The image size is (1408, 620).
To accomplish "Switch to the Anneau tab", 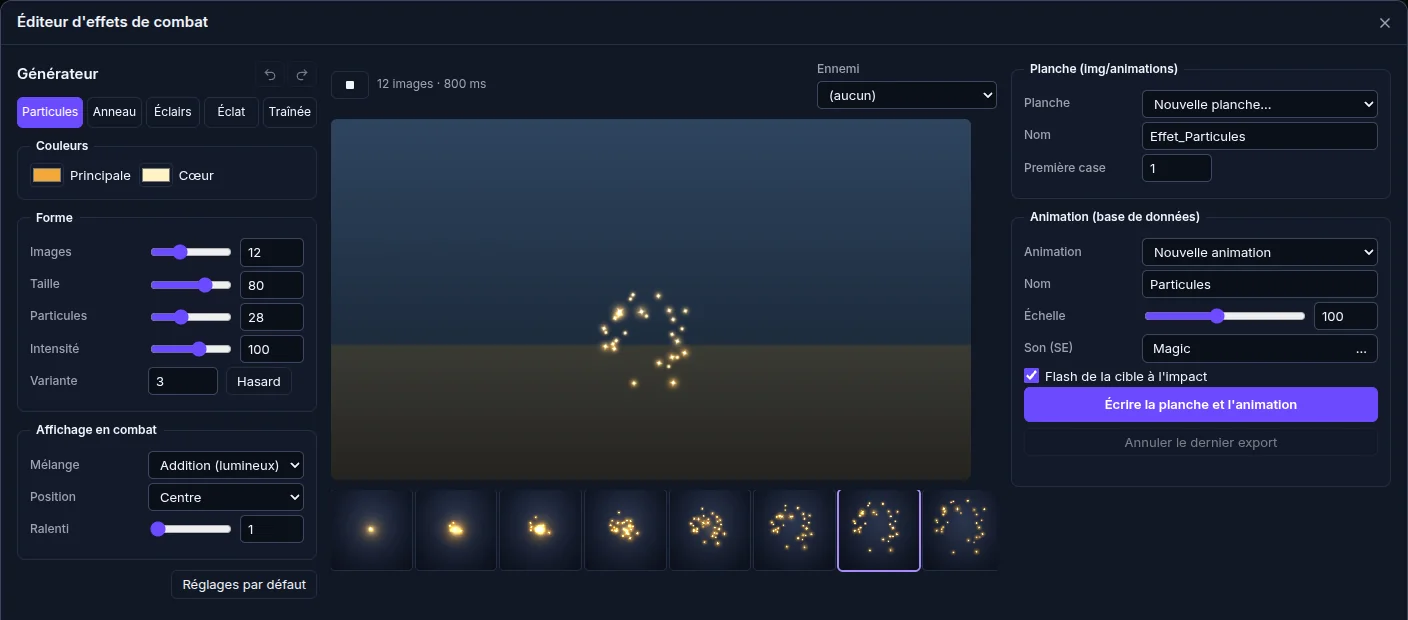I will (x=114, y=112).
